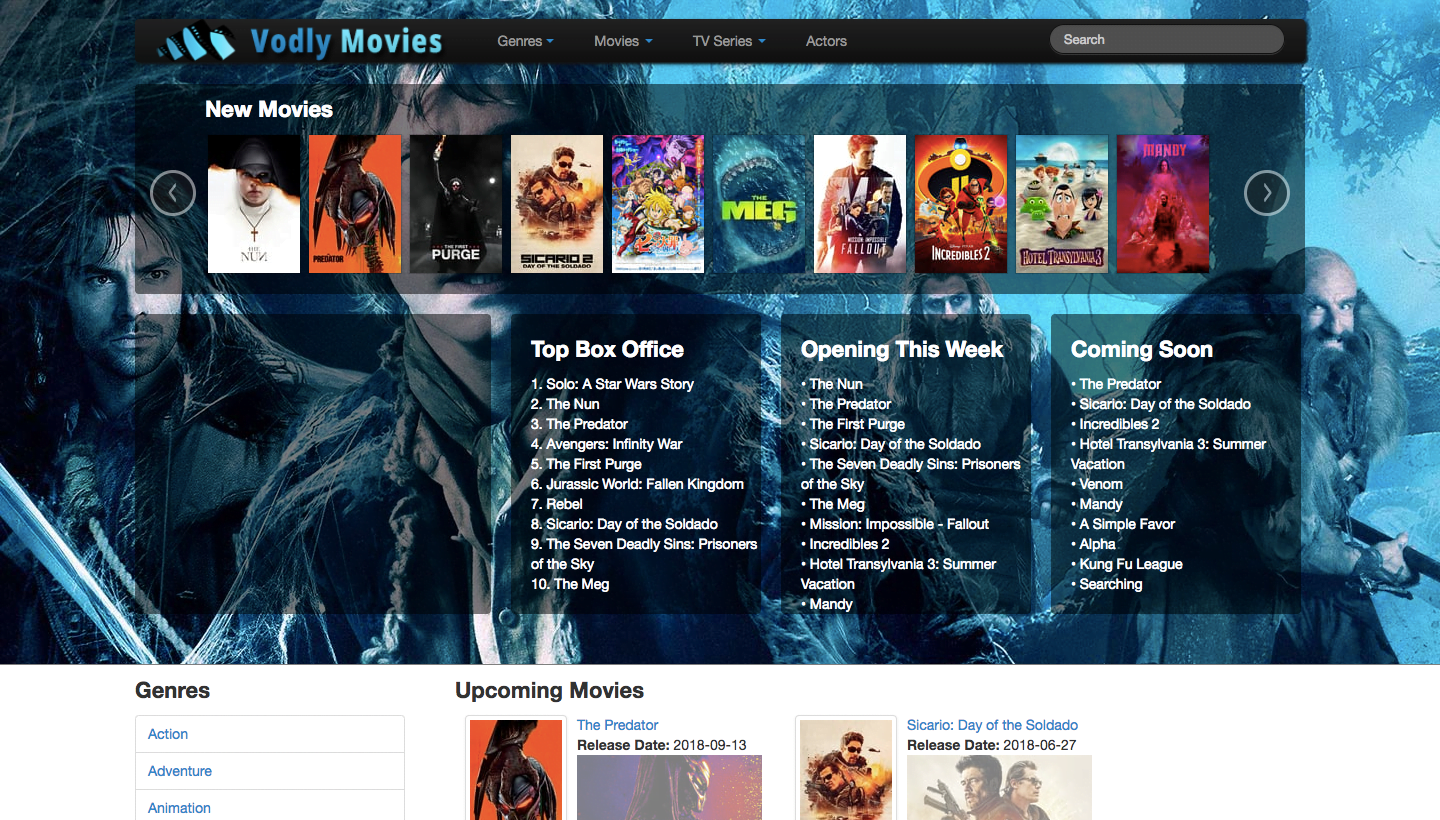Select Incredibles 2 under Opening This Week
Viewport: 1440px width, 820px height.
(849, 544)
